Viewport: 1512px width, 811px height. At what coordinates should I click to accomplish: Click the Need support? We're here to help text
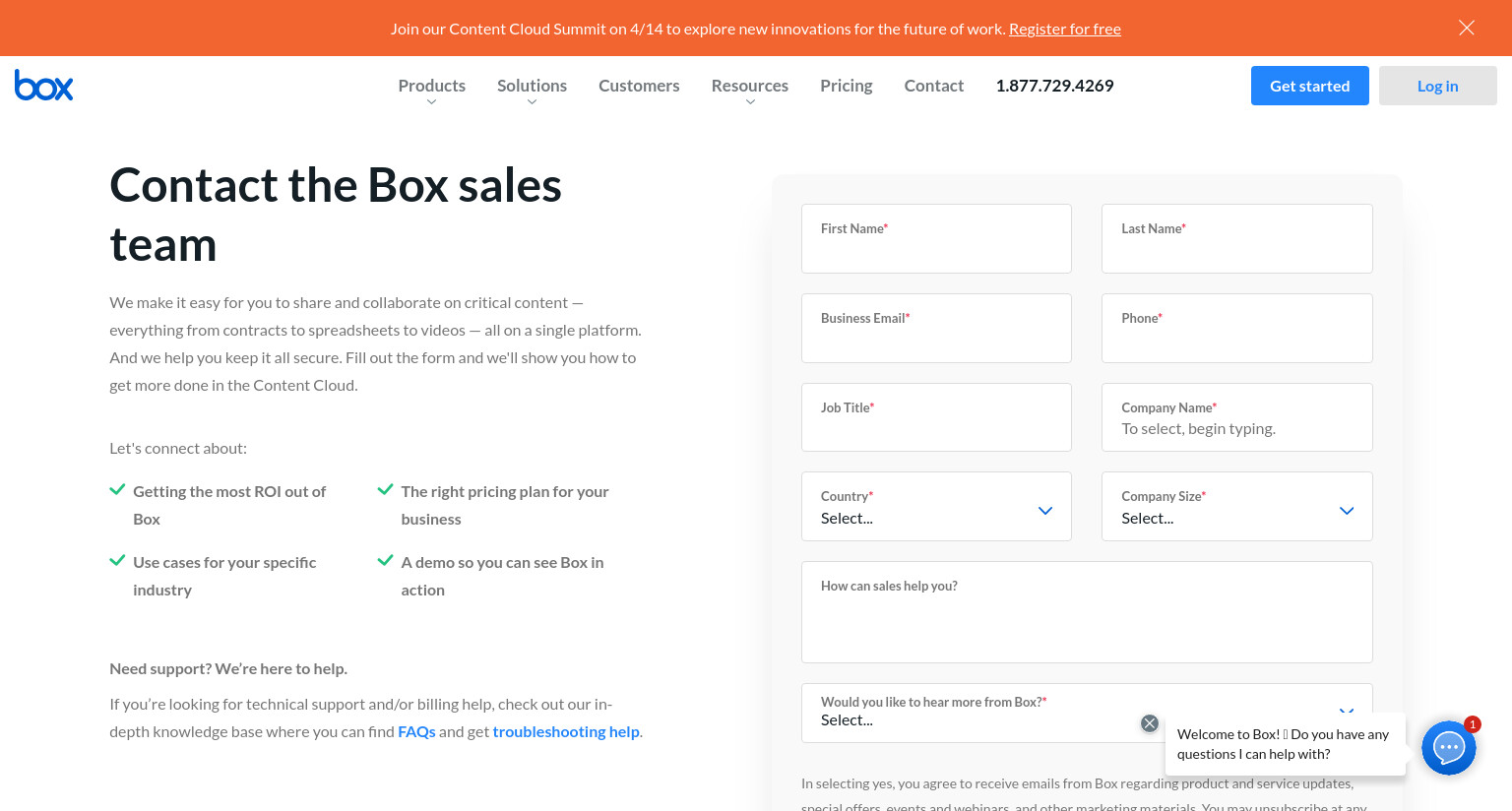point(228,668)
